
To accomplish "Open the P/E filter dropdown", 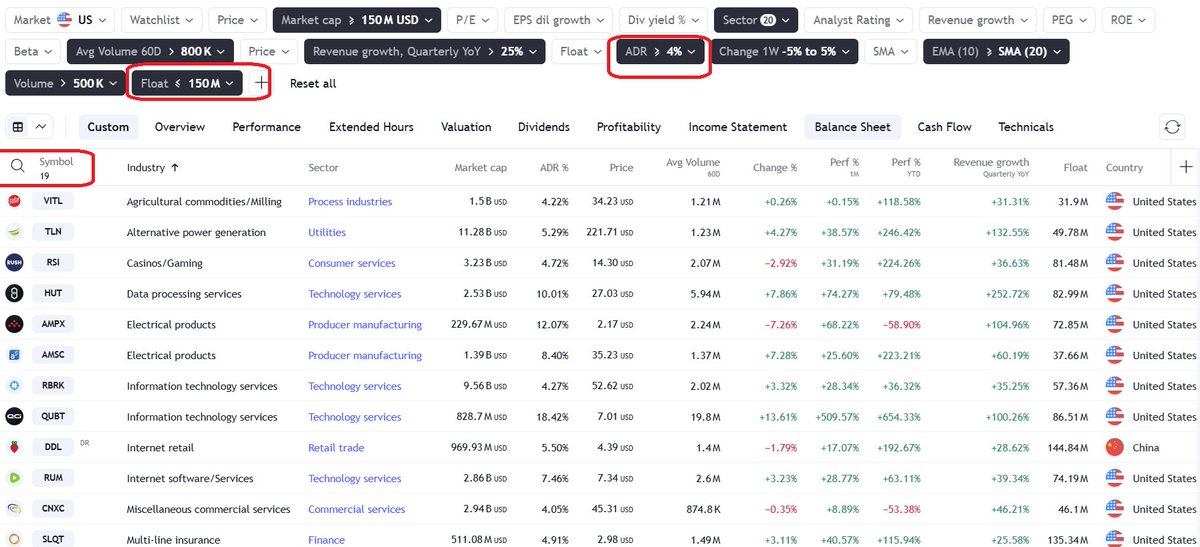I will click(x=471, y=19).
